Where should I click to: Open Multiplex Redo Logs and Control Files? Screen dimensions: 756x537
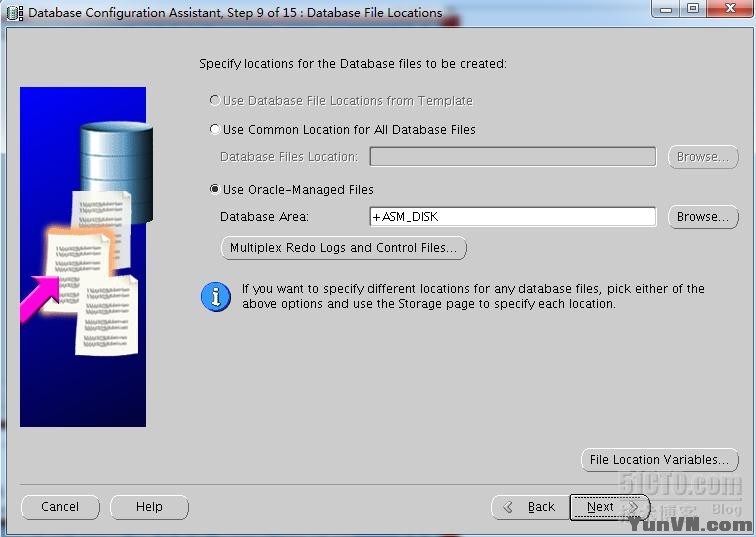click(343, 248)
